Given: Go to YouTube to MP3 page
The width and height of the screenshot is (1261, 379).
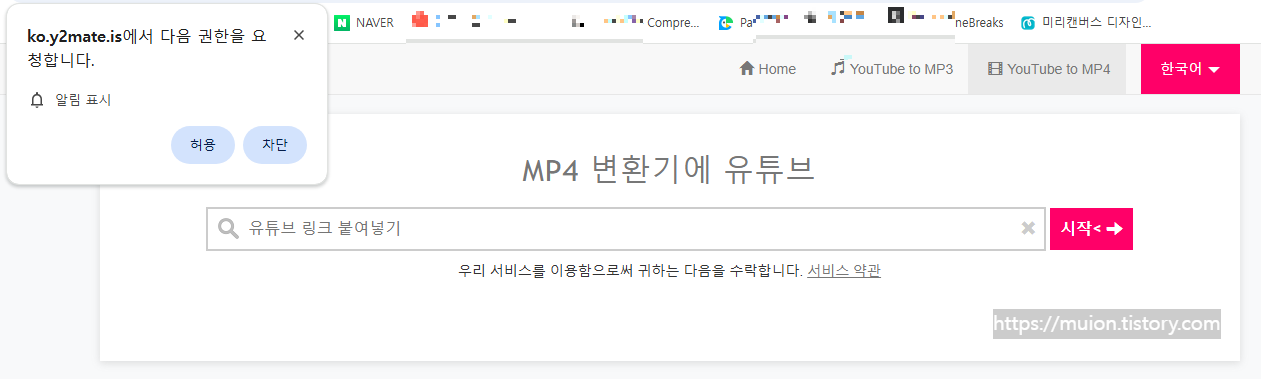Looking at the screenshot, I should 891,69.
